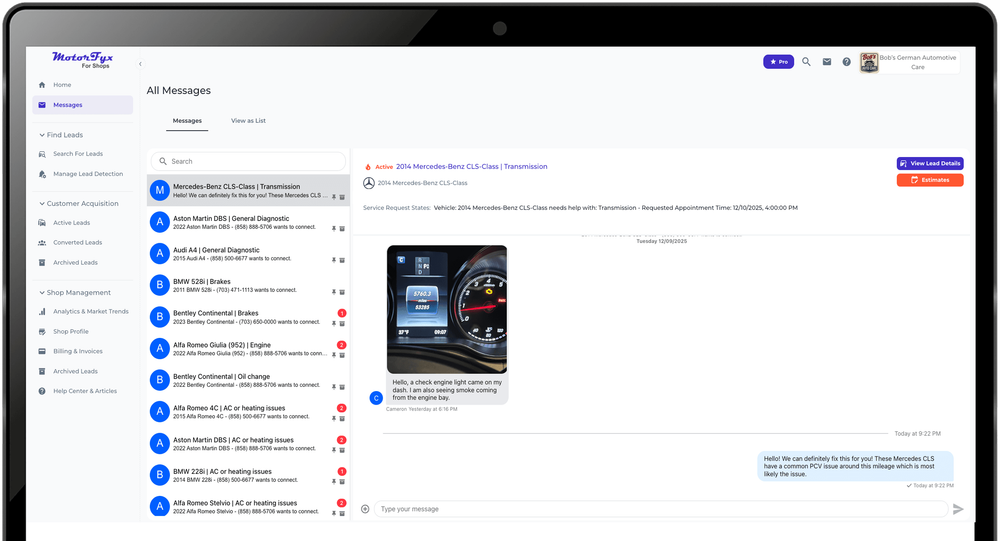
Task: Collapse the sidebar with the chevron arrow
Action: (140, 63)
